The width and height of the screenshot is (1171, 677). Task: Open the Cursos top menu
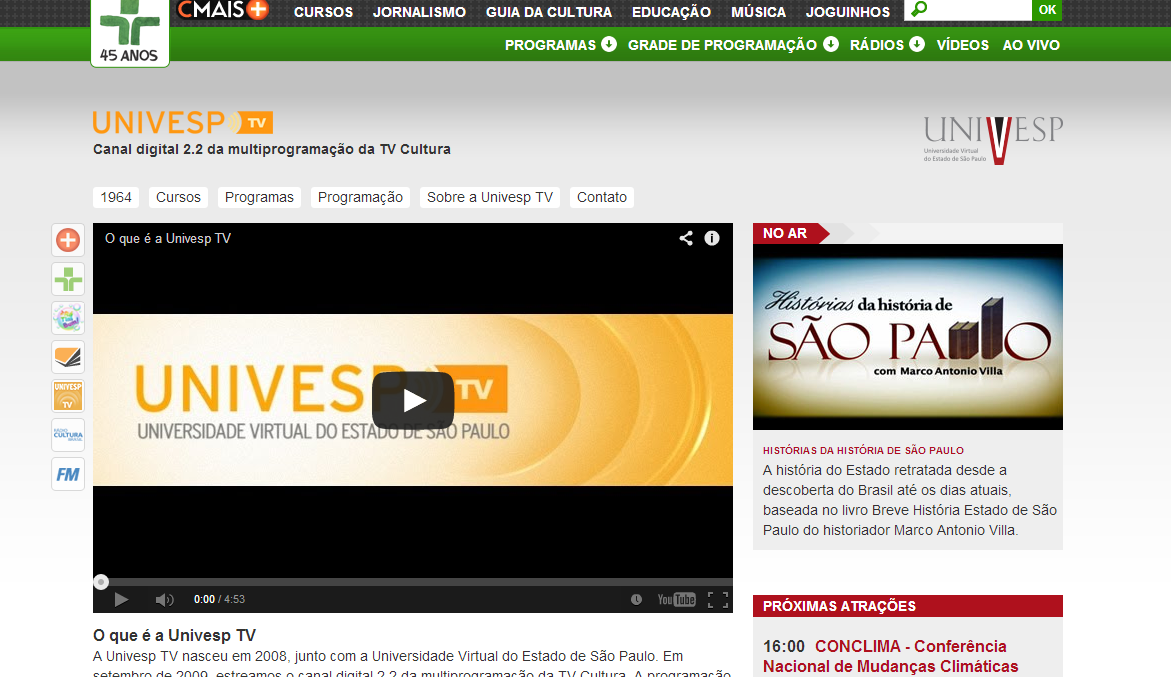pyautogui.click(x=323, y=12)
